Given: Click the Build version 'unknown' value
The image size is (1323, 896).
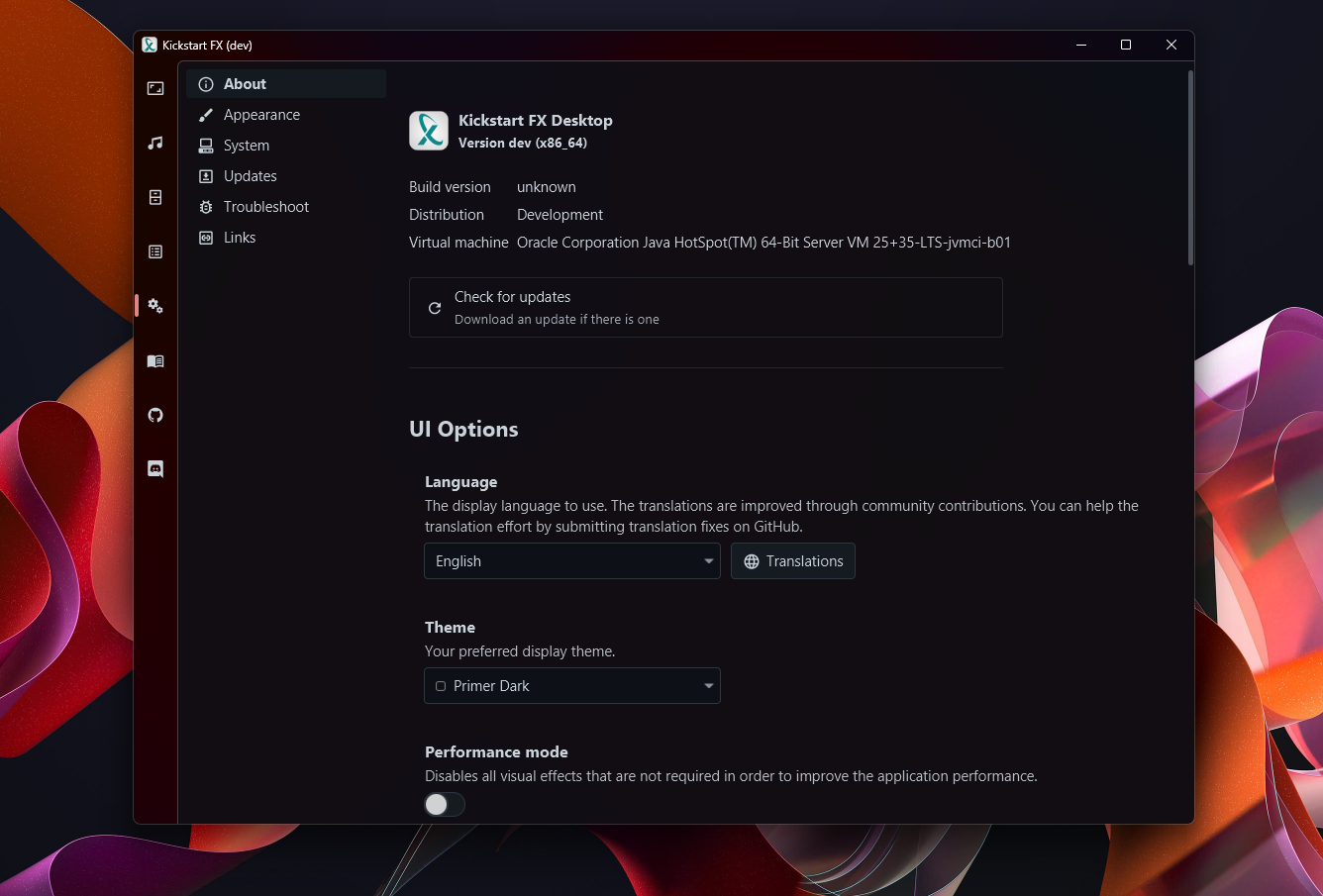Looking at the screenshot, I should pyautogui.click(x=547, y=187).
